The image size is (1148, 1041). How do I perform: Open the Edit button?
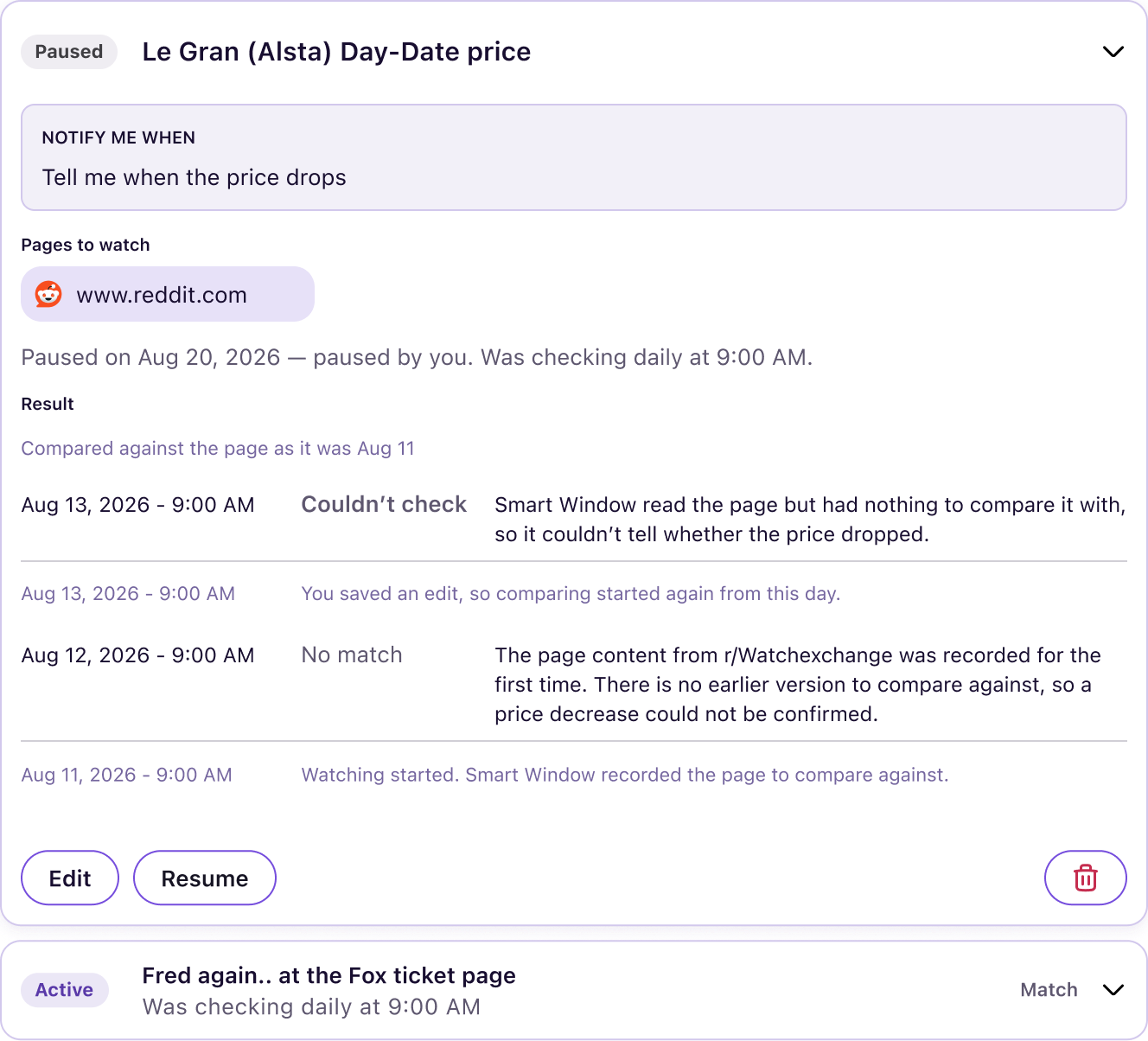(70, 878)
